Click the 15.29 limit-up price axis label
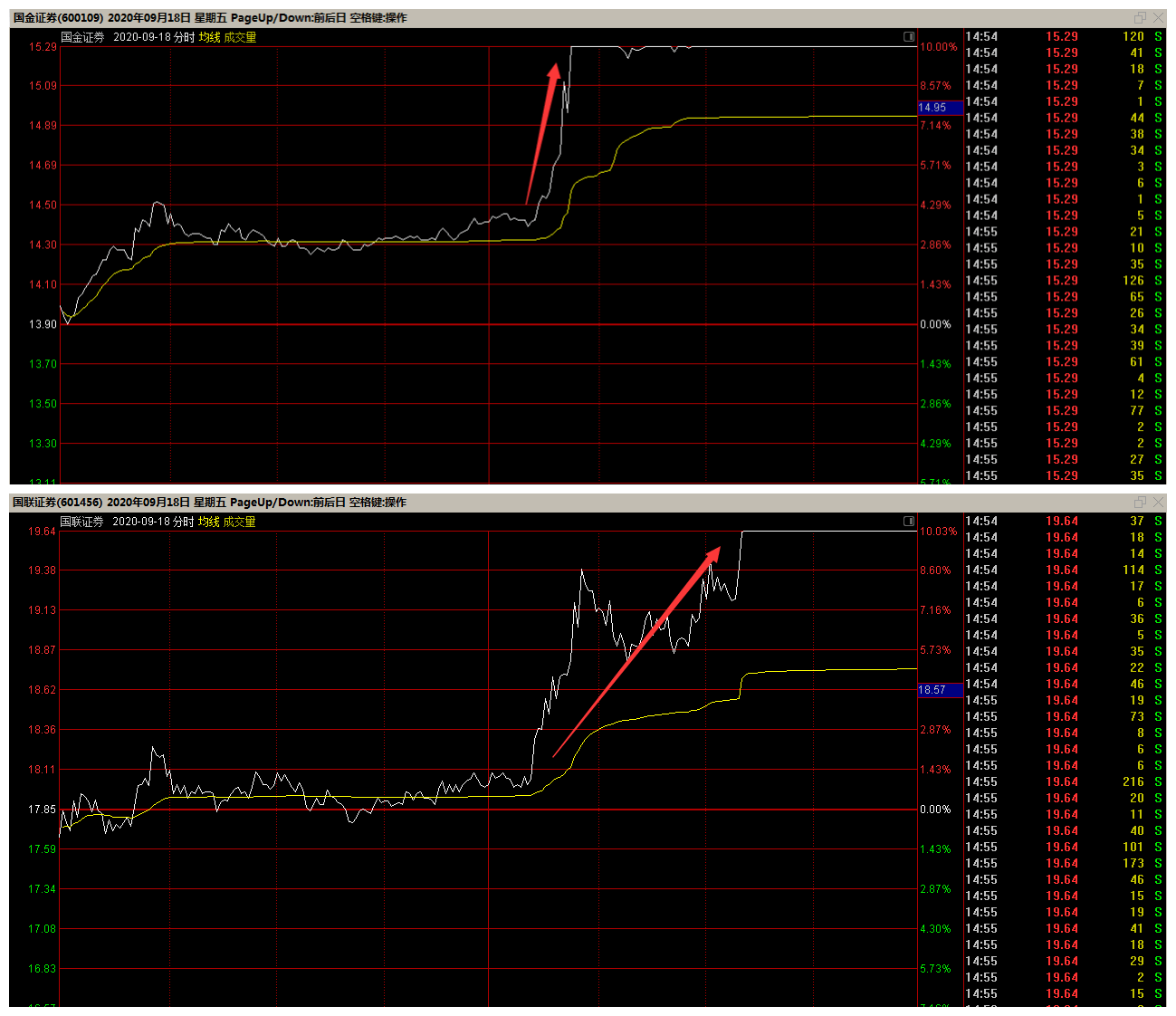The width and height of the screenshot is (1176, 1016). click(x=43, y=46)
